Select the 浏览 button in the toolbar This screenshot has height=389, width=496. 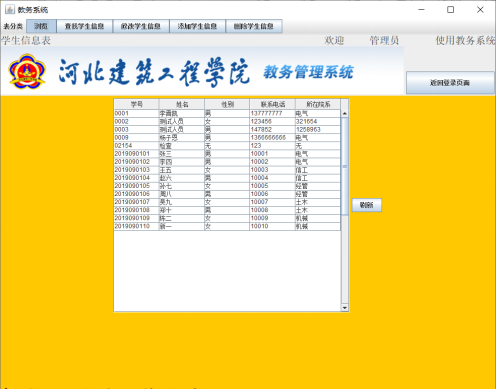(41, 26)
